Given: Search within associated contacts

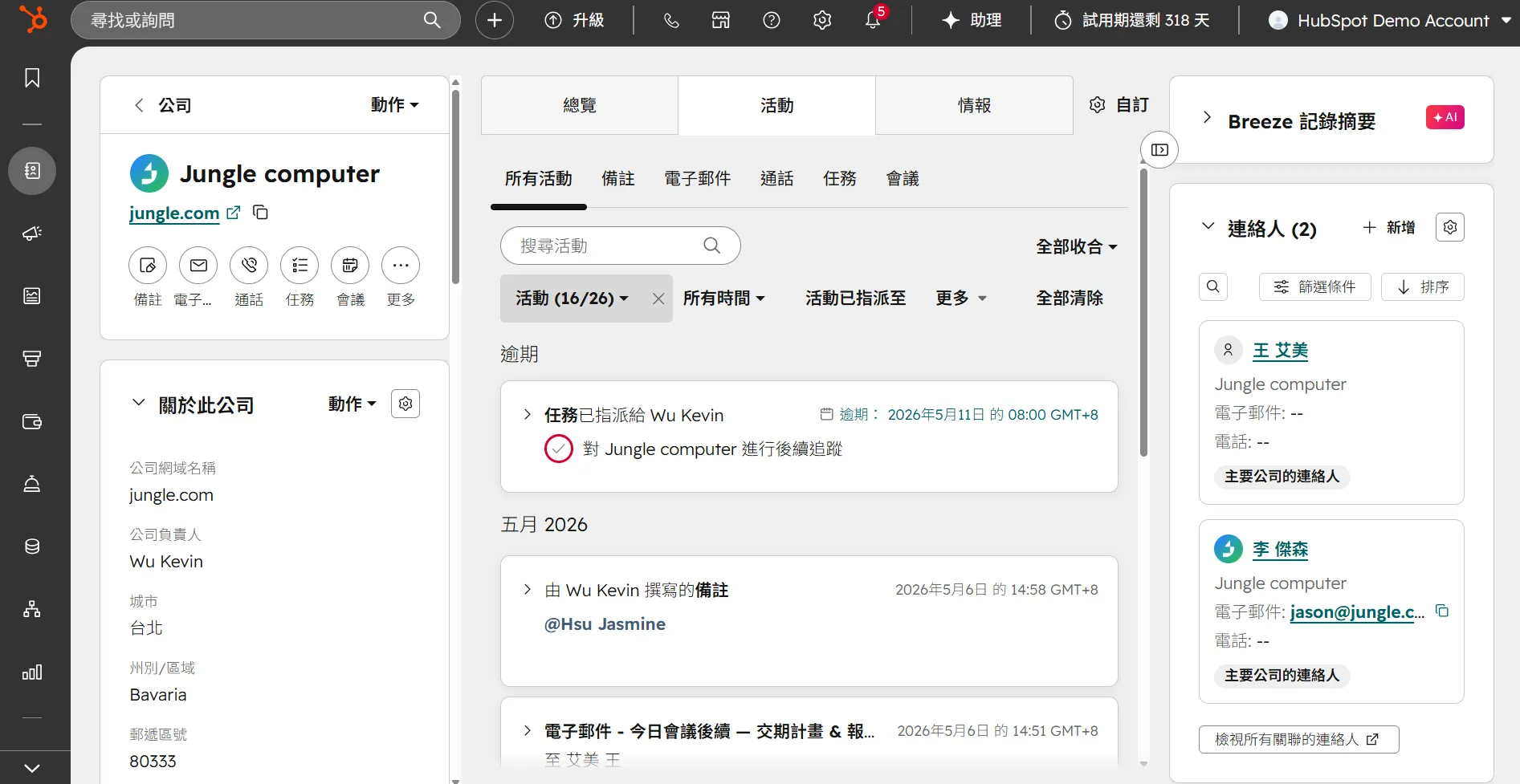Looking at the screenshot, I should pos(1213,286).
